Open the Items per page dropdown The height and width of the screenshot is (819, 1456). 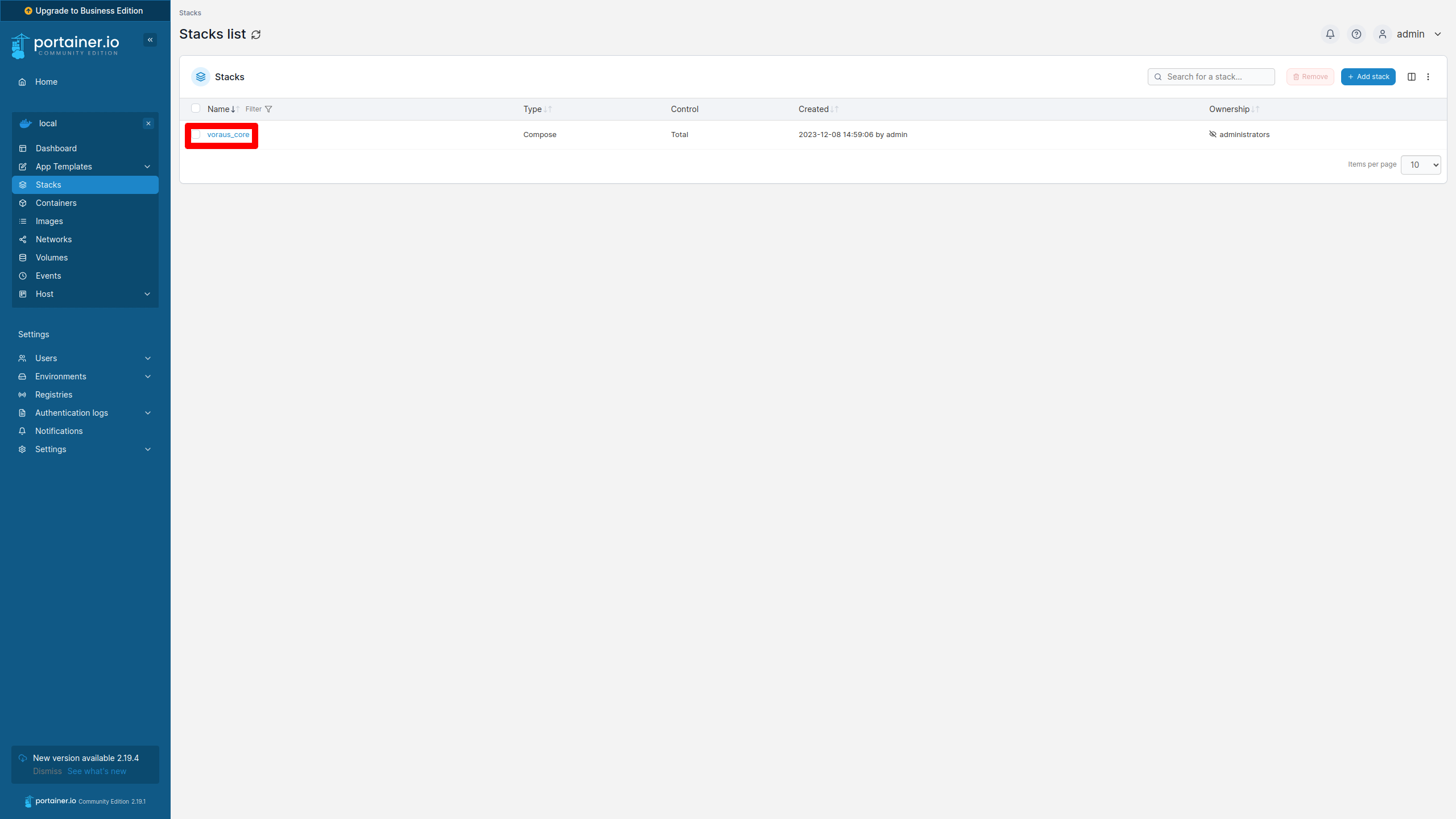[x=1420, y=165]
